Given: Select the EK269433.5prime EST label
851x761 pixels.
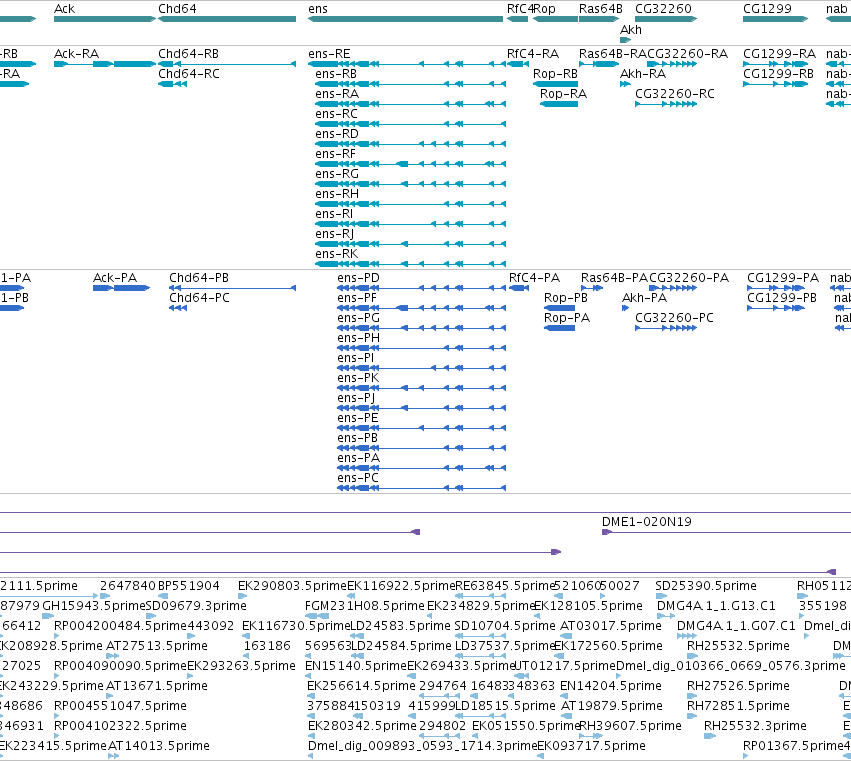Looking at the screenshot, I should 461,666.
